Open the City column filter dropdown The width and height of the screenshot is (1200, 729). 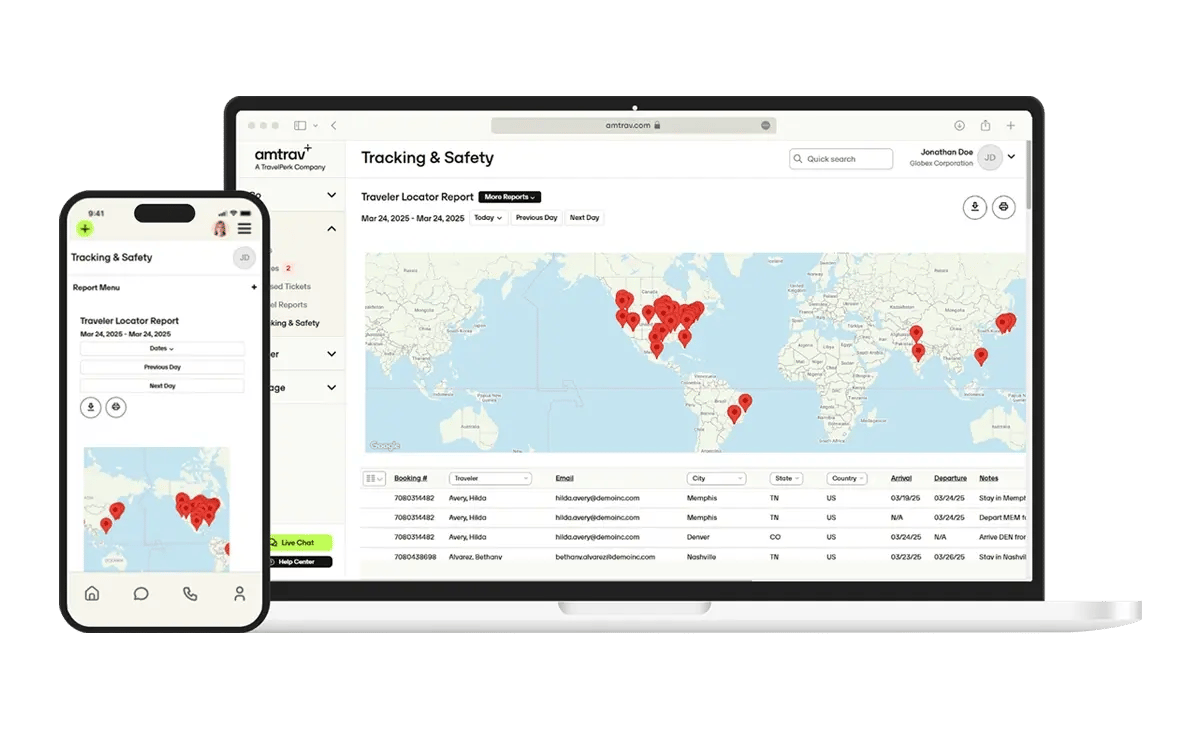point(716,478)
